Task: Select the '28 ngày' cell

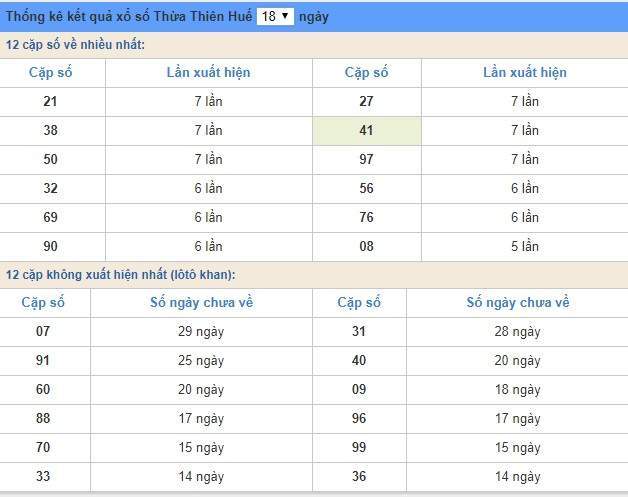Action: pos(517,331)
